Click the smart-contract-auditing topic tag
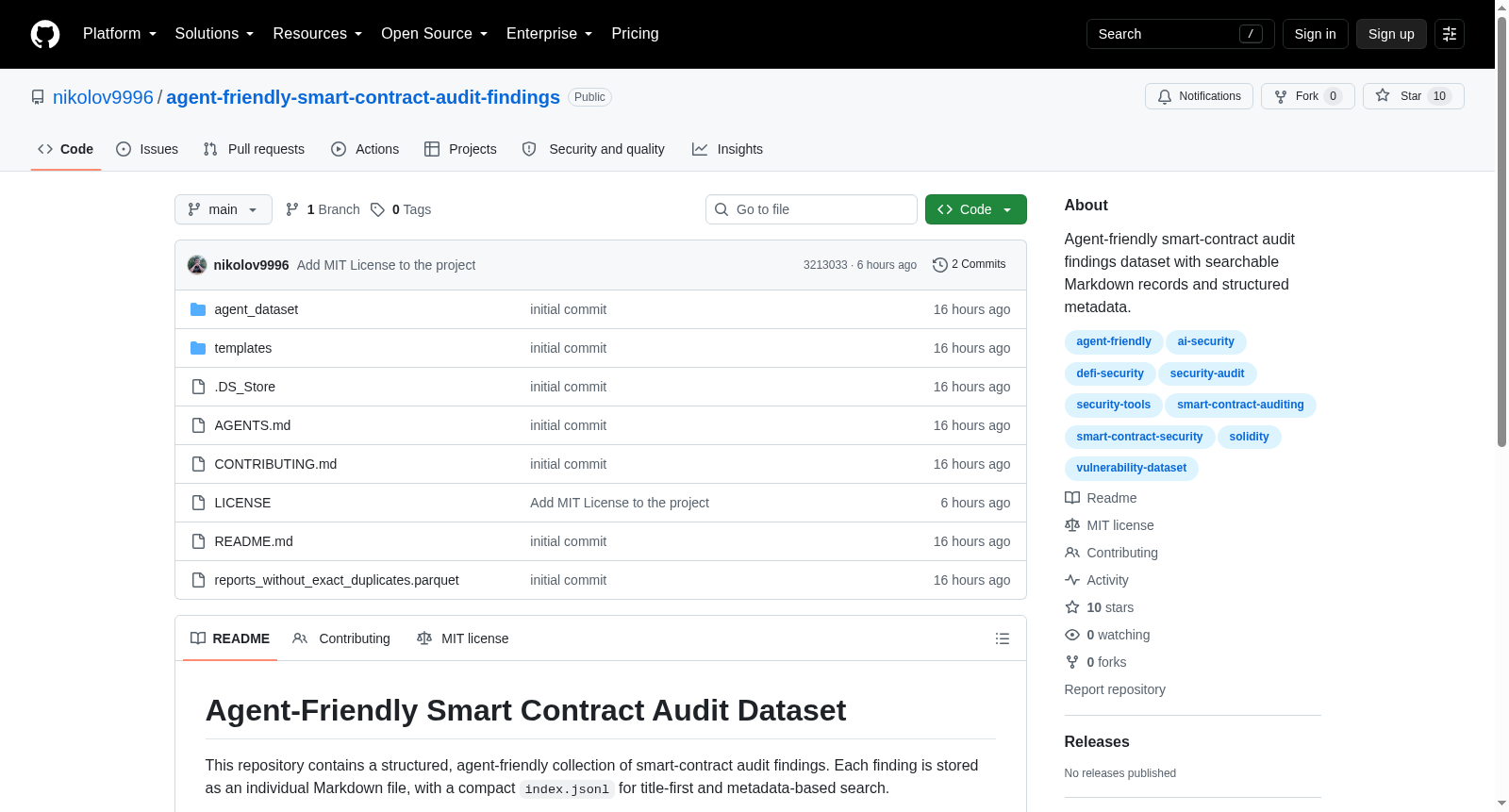This screenshot has width=1509, height=812. point(1240,405)
